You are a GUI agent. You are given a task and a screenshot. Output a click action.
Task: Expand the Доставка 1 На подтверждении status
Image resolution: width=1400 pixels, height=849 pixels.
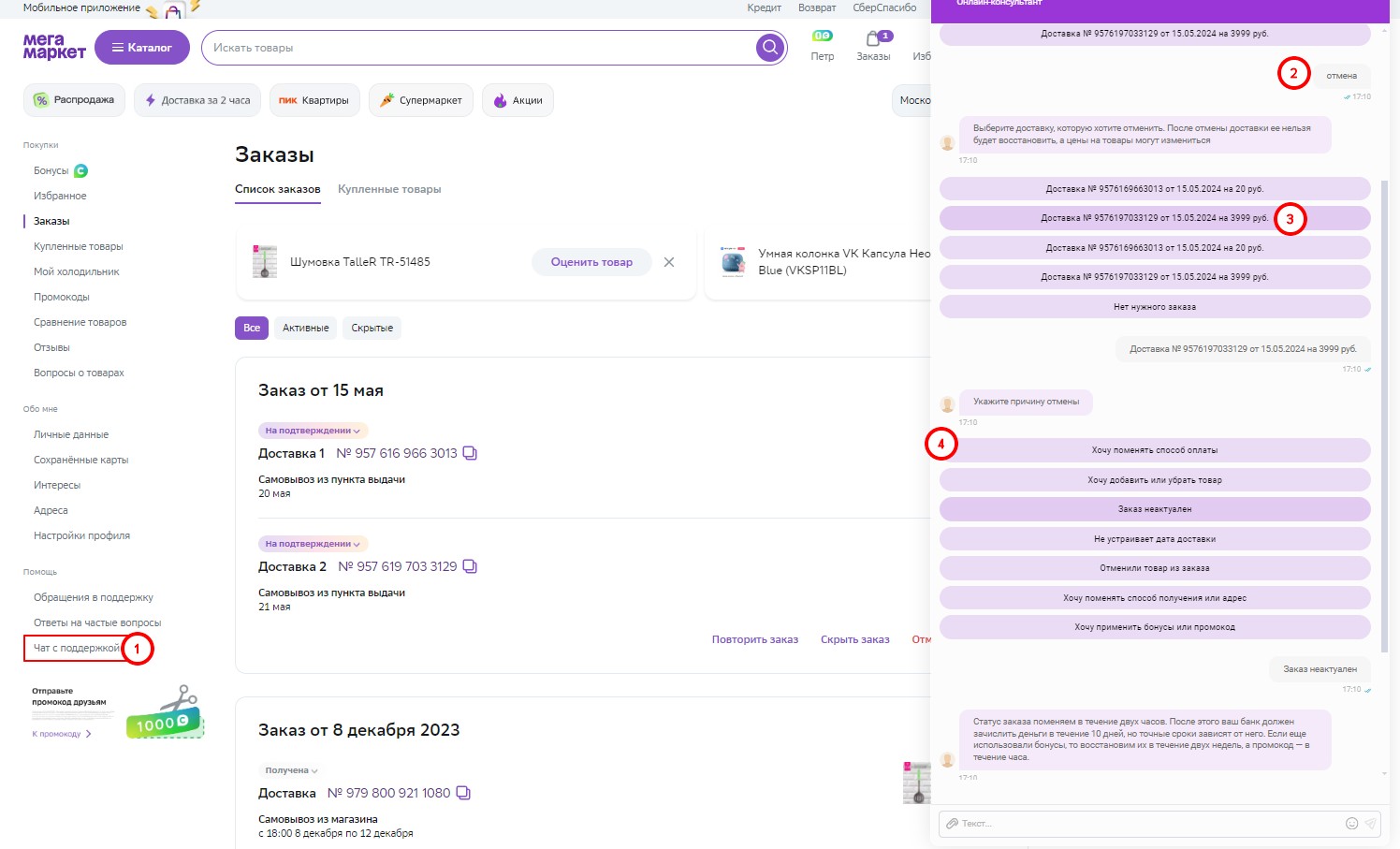(314, 431)
